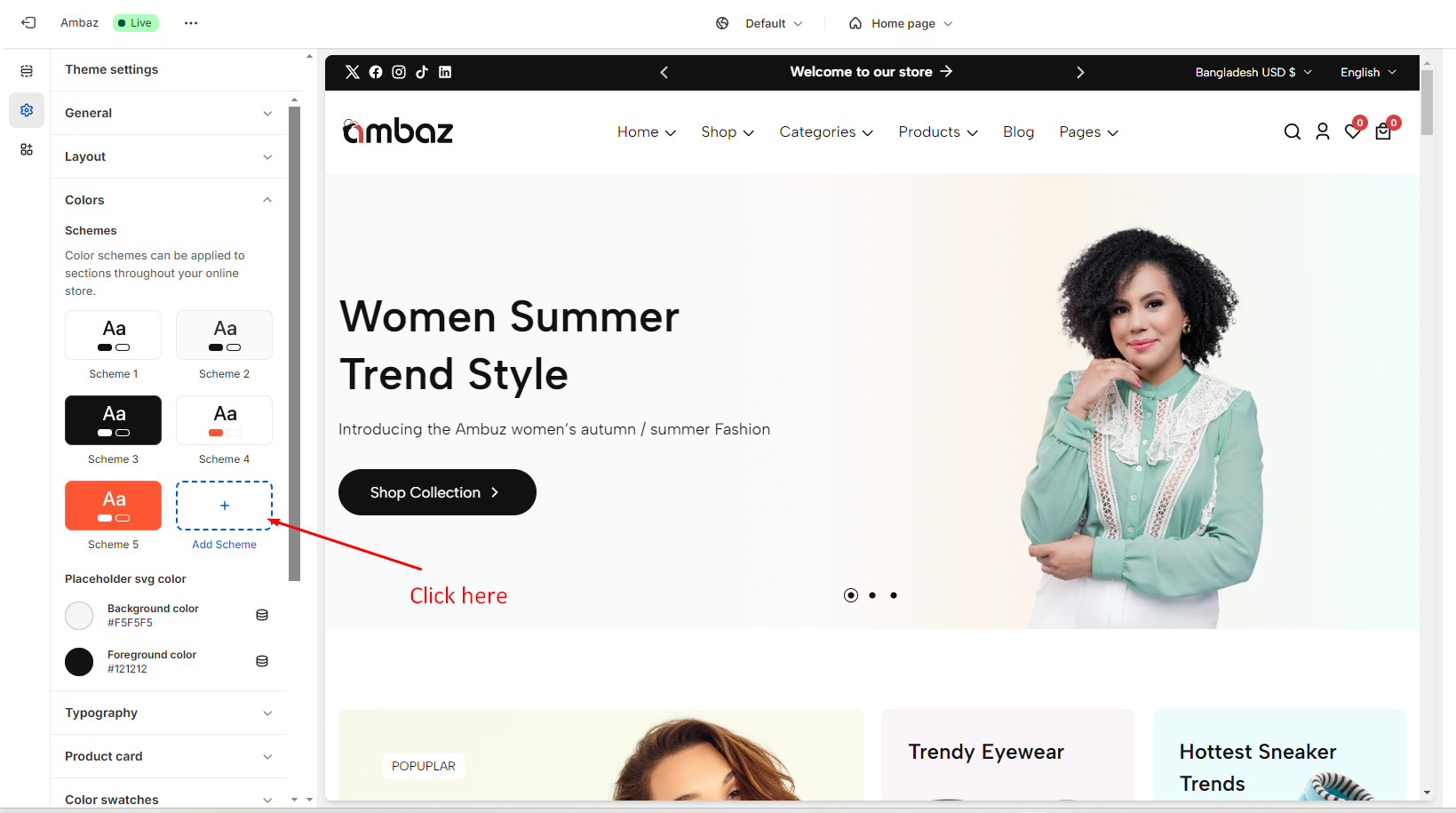The height and width of the screenshot is (813, 1456).
Task: Open the shopping bag cart icon
Action: [x=1383, y=132]
